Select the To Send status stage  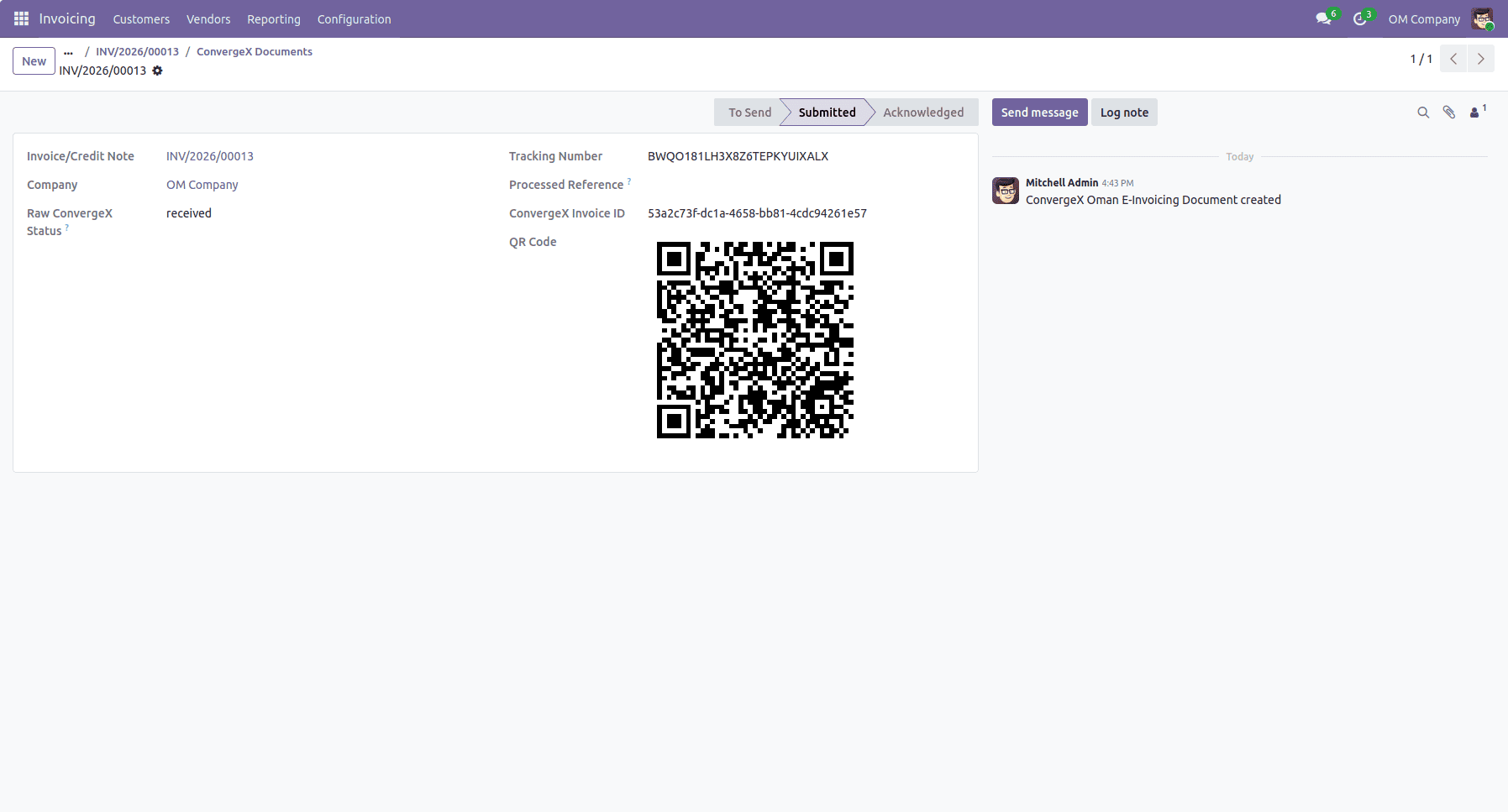coord(749,113)
